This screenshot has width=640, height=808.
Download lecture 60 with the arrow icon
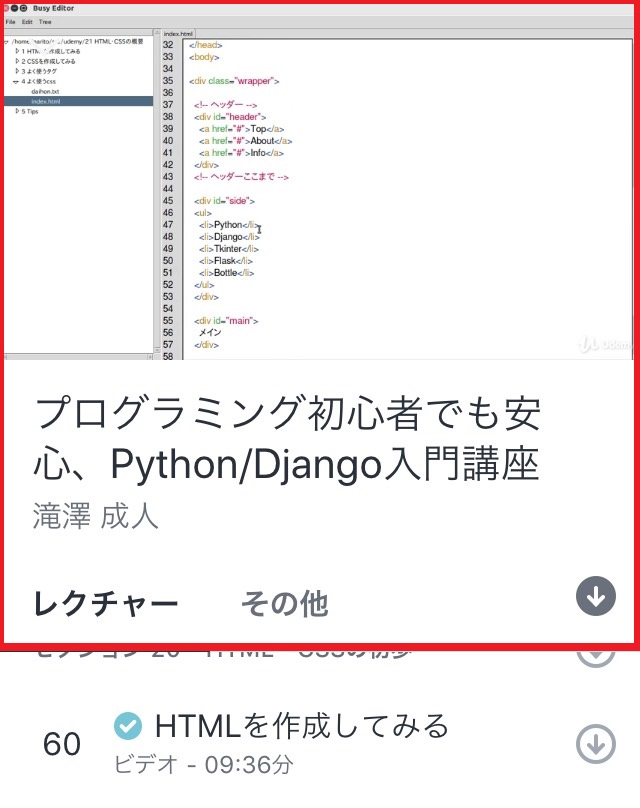pyautogui.click(x=595, y=744)
